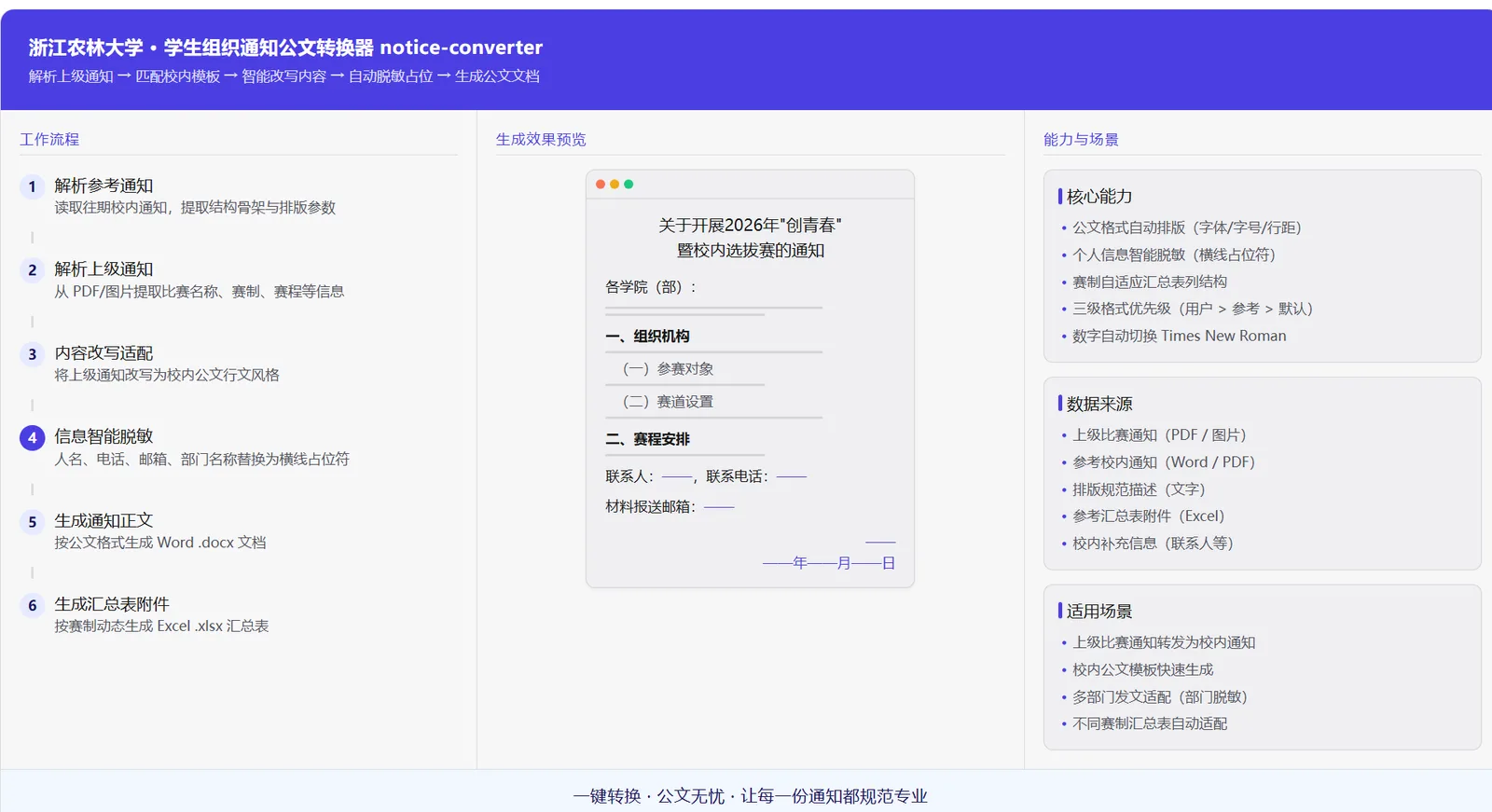Select 解析上级通知 step title
1492x812 pixels.
pyautogui.click(x=104, y=269)
